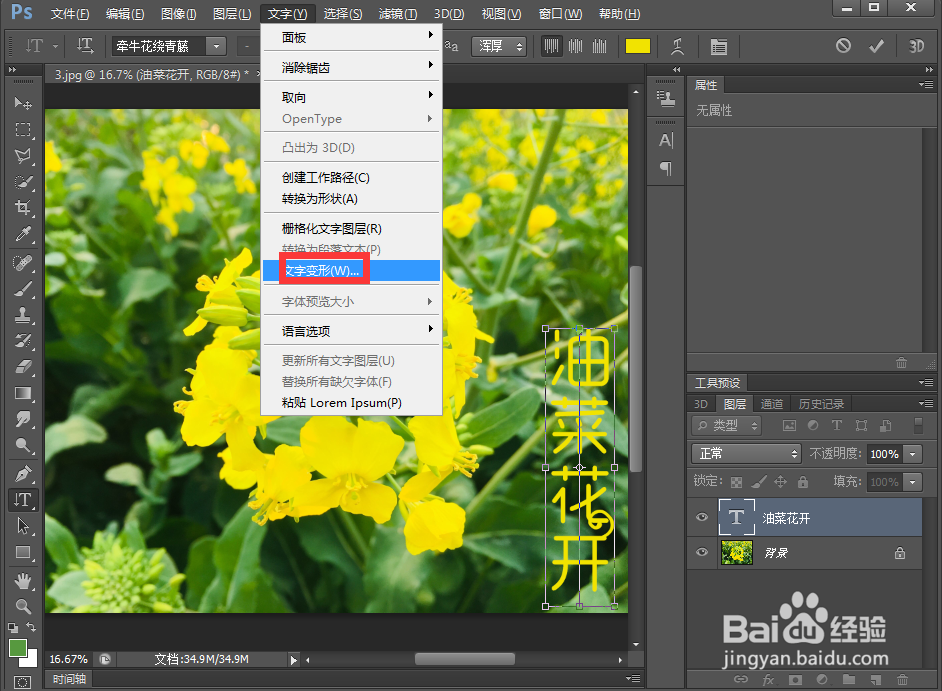
Task: Open the 牵牛花绕青藤 font family dropdown
Action: point(216,45)
